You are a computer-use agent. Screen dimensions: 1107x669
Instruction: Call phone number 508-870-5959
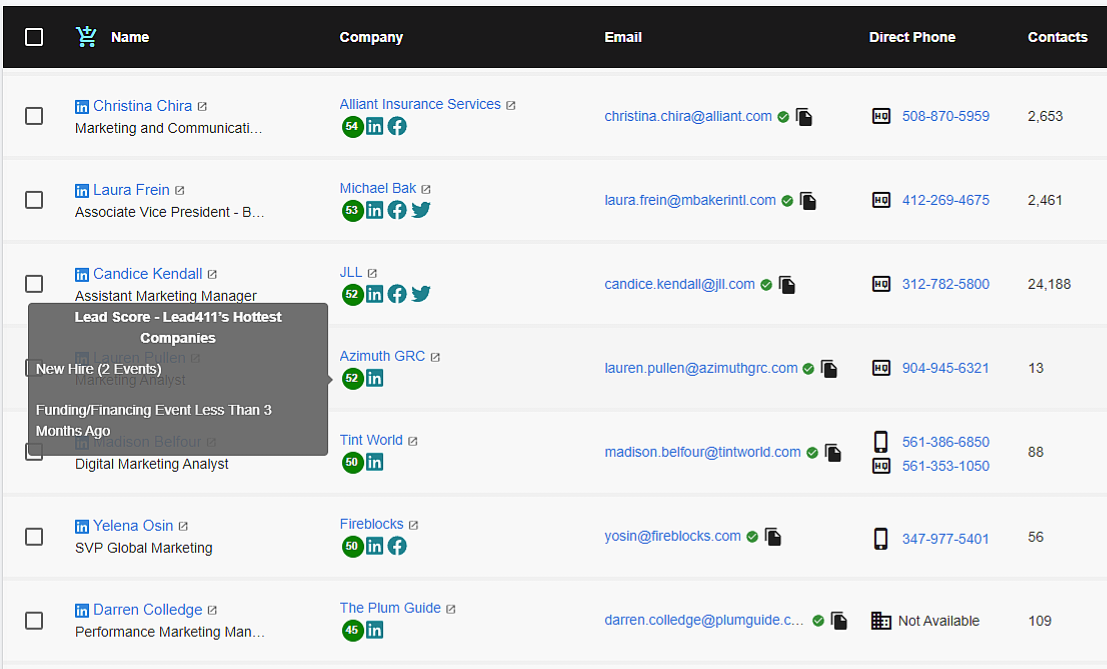945,116
